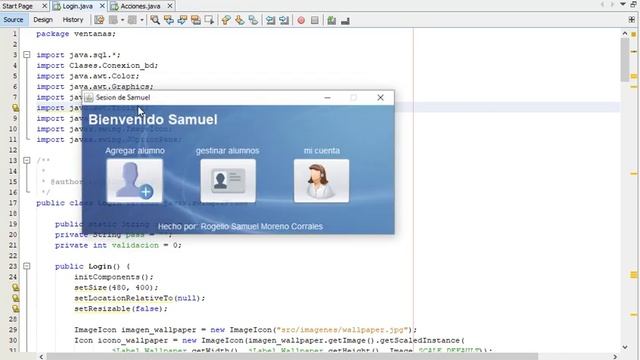
Task: Click the horizontal scrollbar right arrow
Action: tap(616, 357)
